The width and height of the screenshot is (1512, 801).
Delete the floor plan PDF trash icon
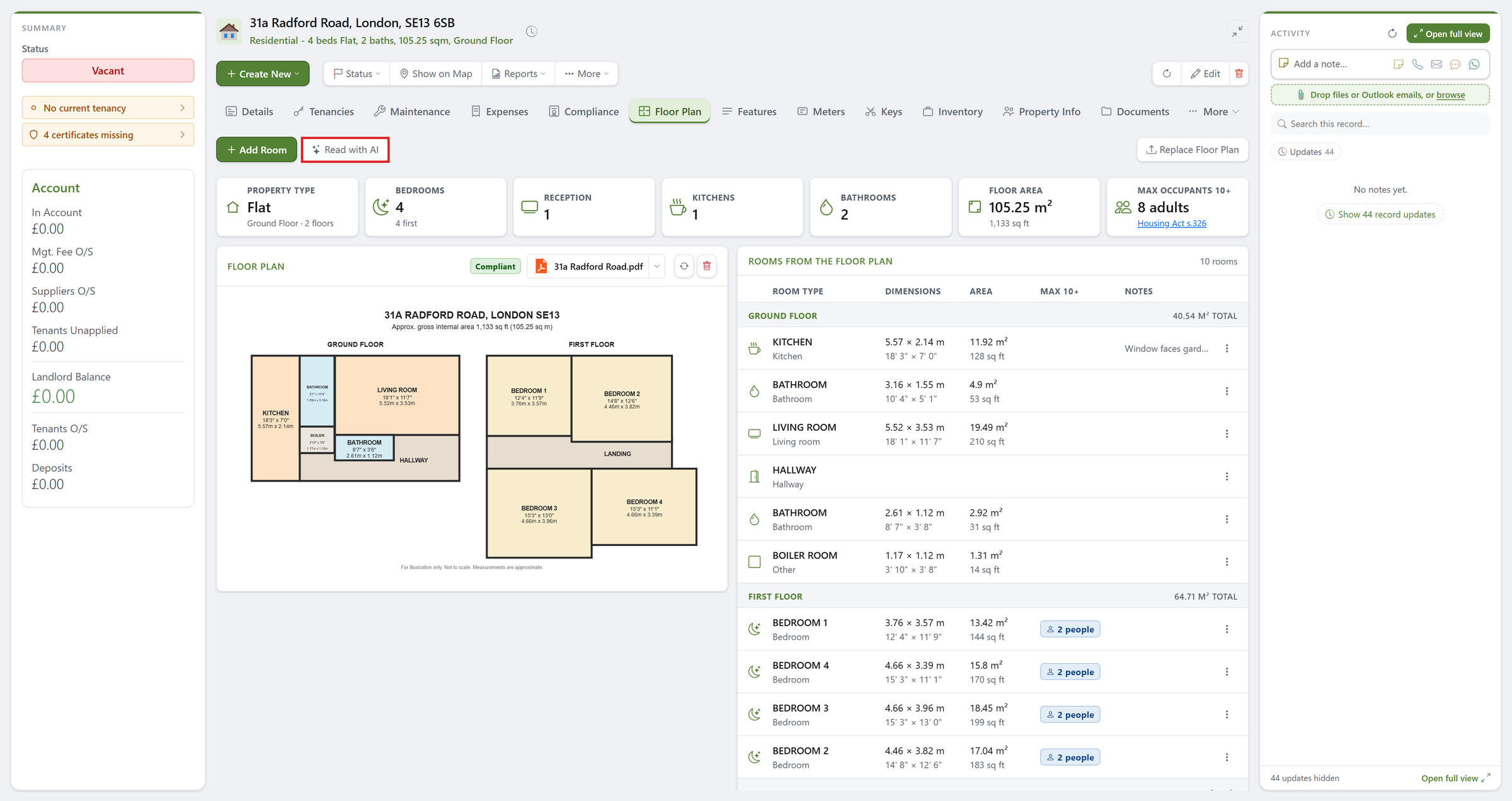point(707,266)
